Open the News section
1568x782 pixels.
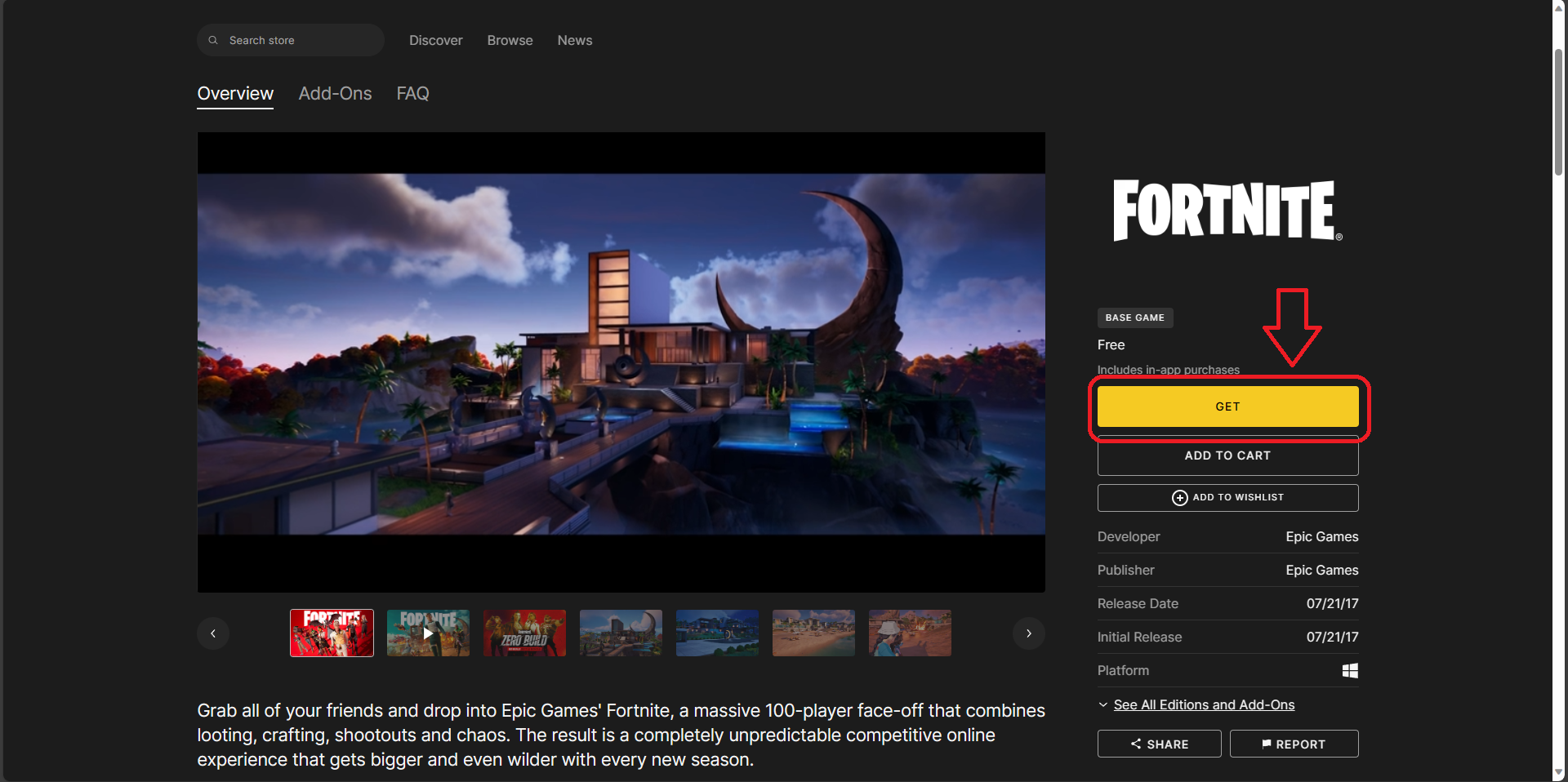point(574,40)
